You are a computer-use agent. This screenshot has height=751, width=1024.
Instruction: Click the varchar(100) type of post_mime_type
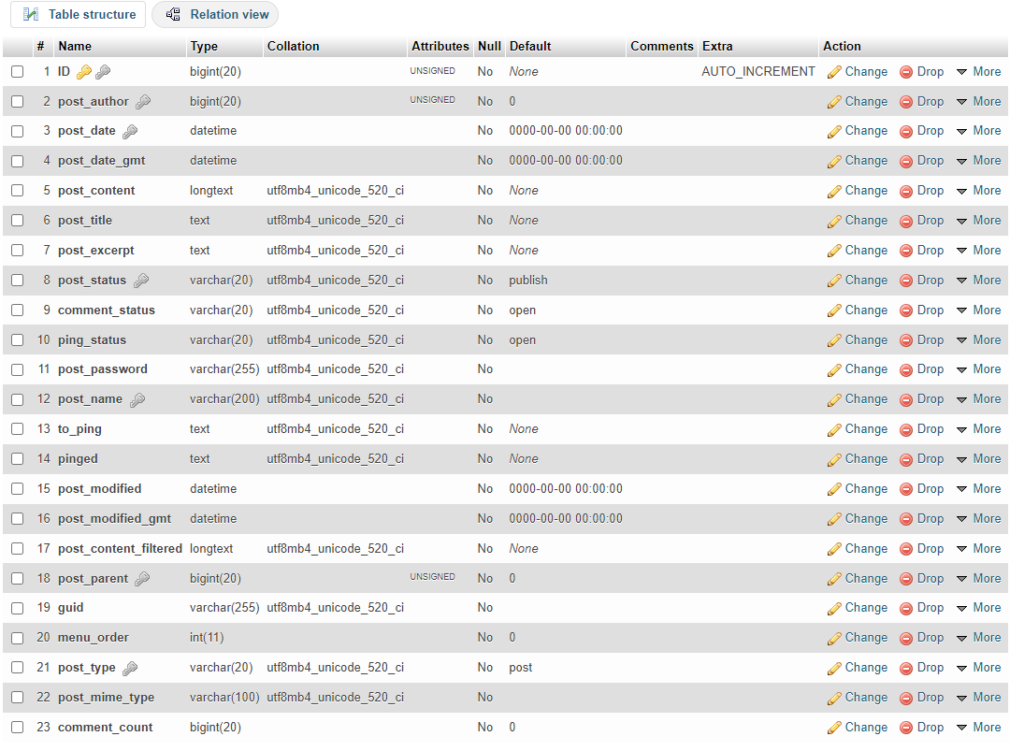click(x=225, y=697)
